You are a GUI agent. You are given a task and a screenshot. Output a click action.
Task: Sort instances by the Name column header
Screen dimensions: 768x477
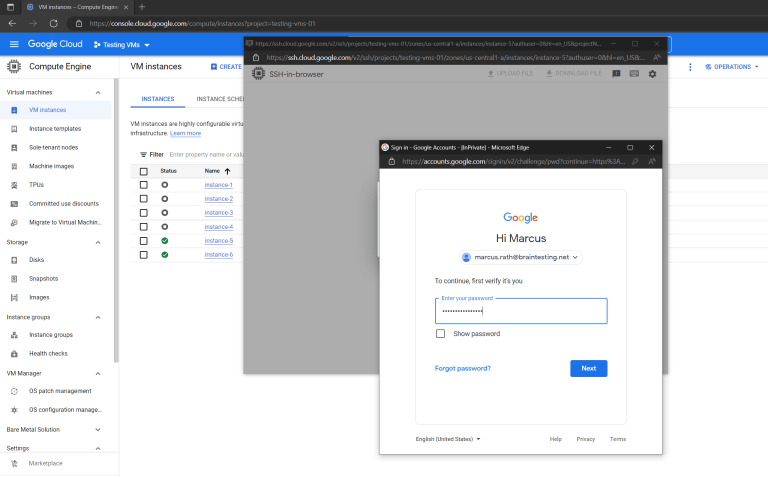coord(217,171)
